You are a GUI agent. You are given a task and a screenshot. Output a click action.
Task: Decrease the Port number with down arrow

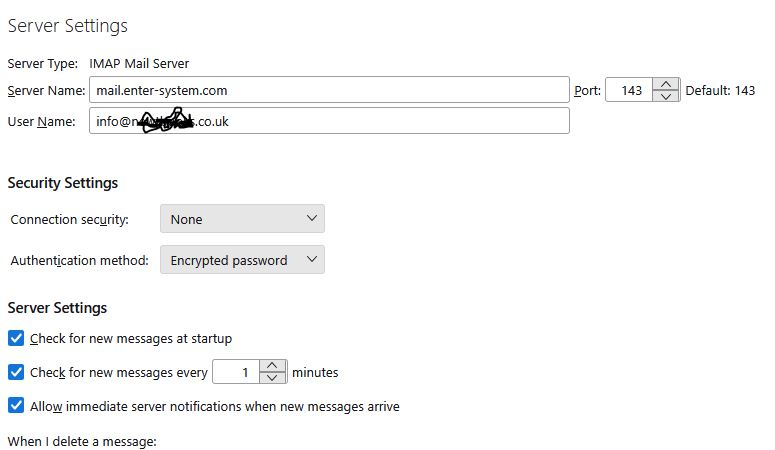(x=666, y=96)
